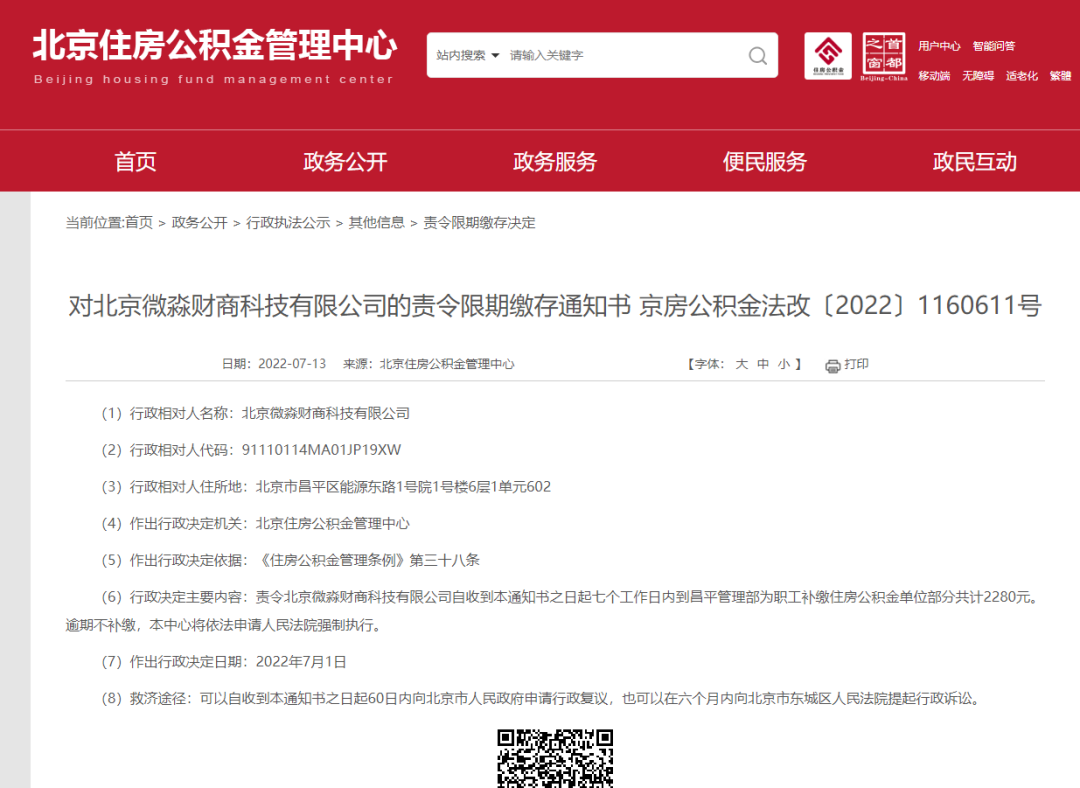Set font size to 中

pos(763,364)
